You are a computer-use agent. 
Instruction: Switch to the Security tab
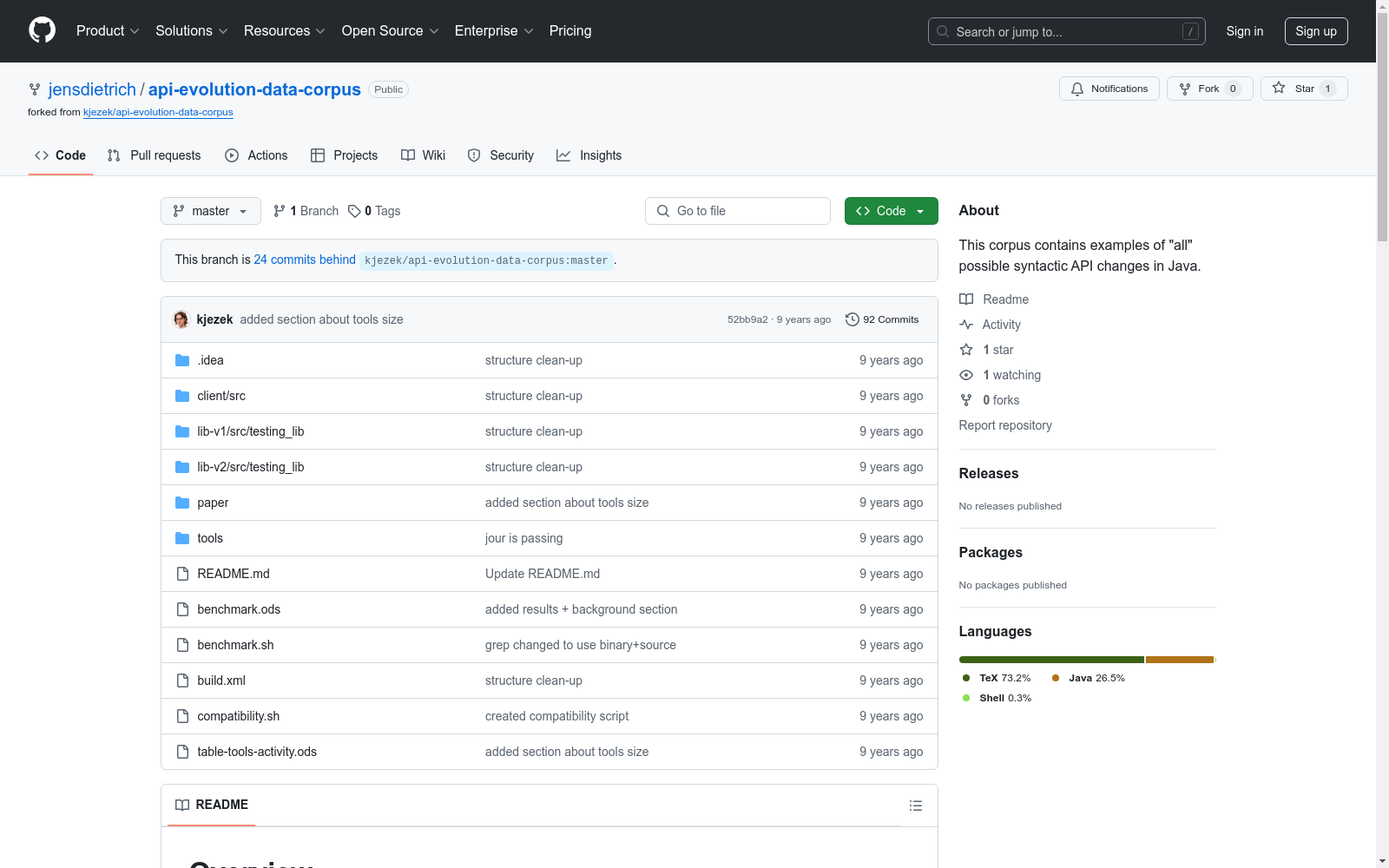point(501,155)
